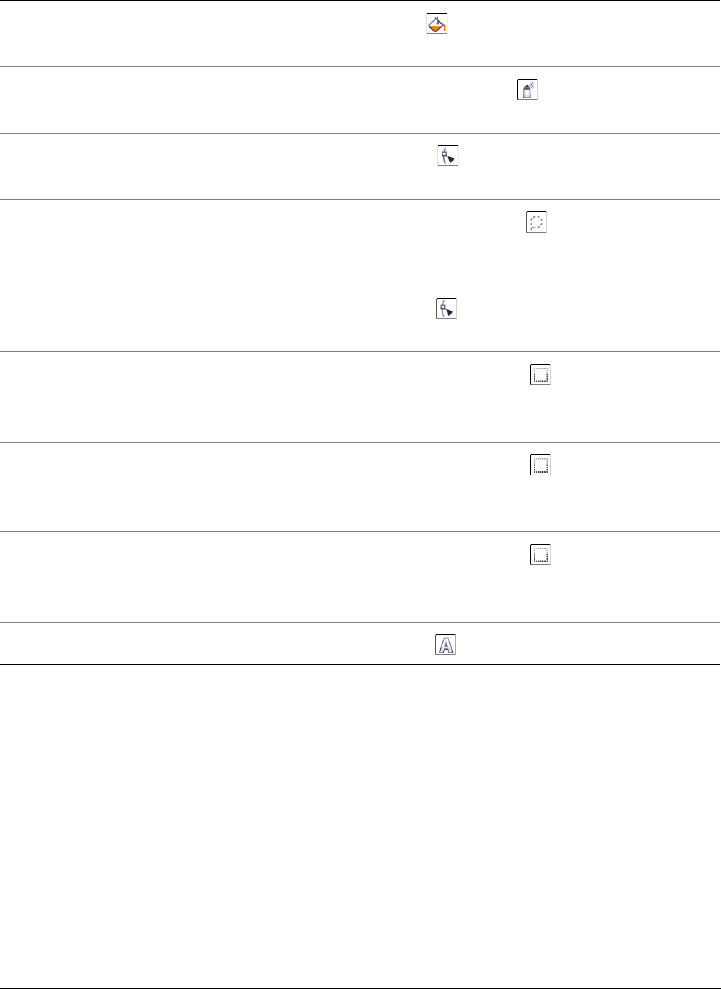The width and height of the screenshot is (721, 989).
Task: Click the eyedropper-style icon in the Free-Form Select row
Action: pyautogui.click(x=447, y=308)
